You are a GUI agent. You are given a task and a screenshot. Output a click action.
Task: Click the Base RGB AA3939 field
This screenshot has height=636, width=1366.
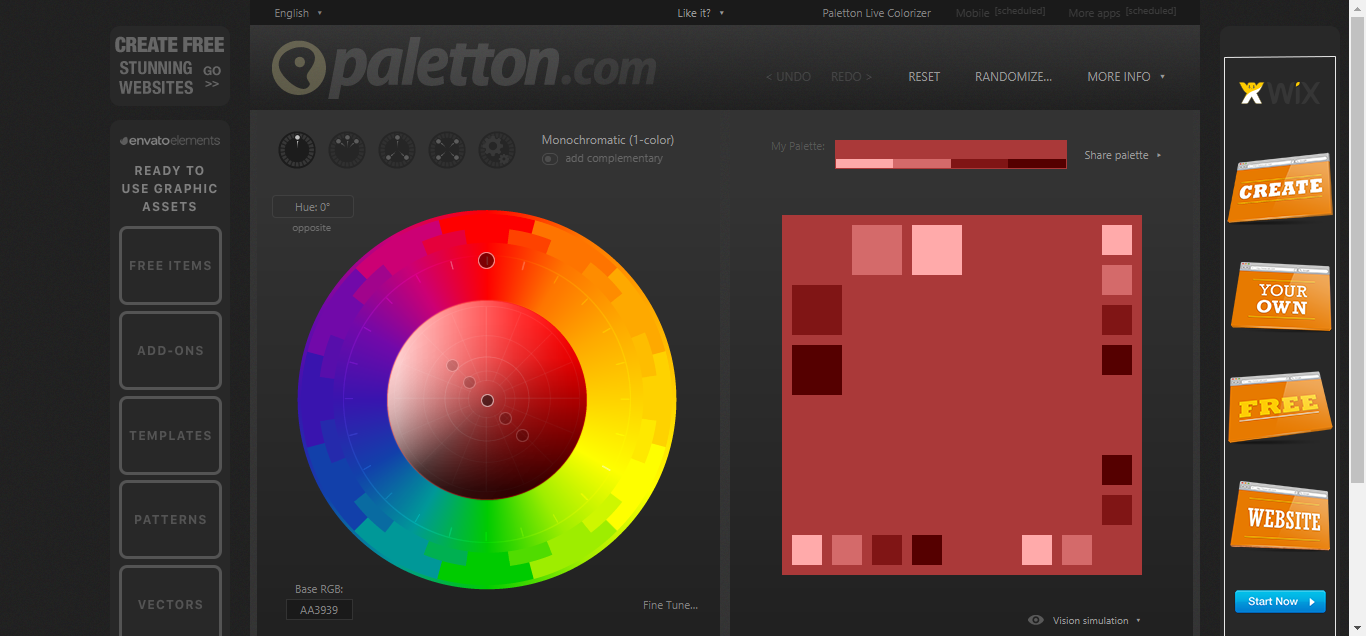[319, 610]
